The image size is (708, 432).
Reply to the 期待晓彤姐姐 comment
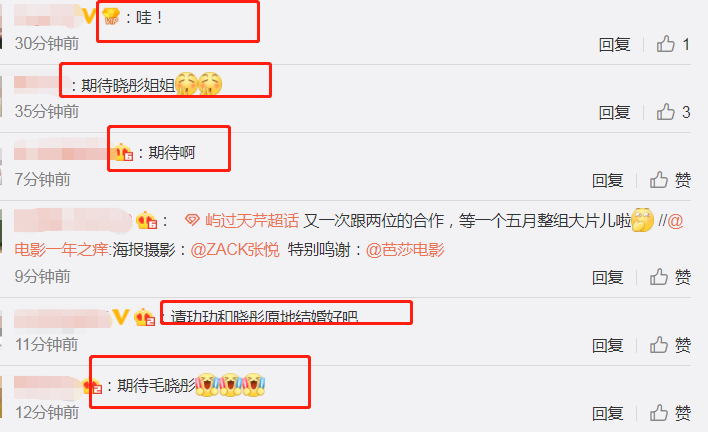[x=615, y=112]
